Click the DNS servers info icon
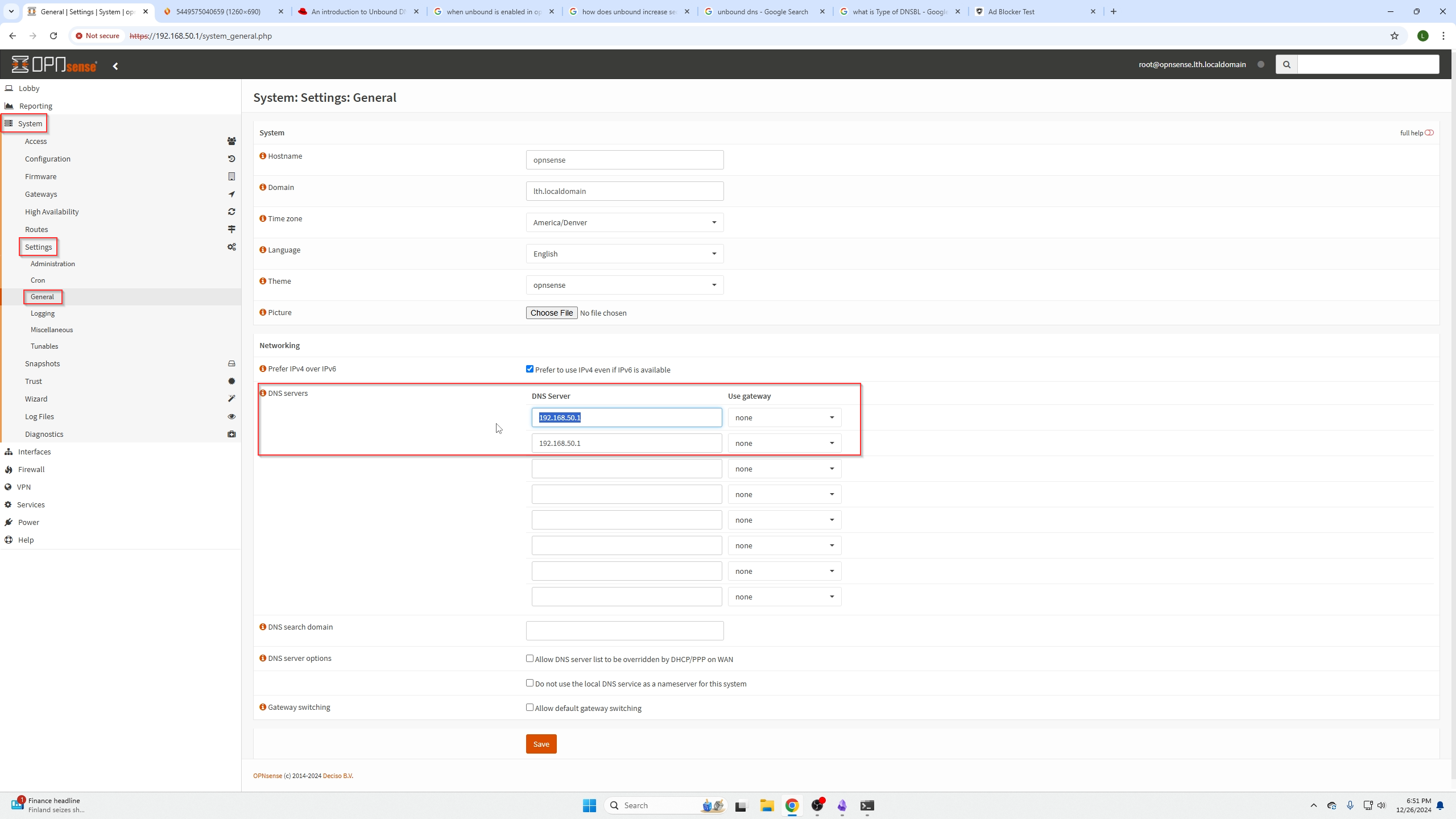Viewport: 1456px width, 819px height. [x=263, y=393]
